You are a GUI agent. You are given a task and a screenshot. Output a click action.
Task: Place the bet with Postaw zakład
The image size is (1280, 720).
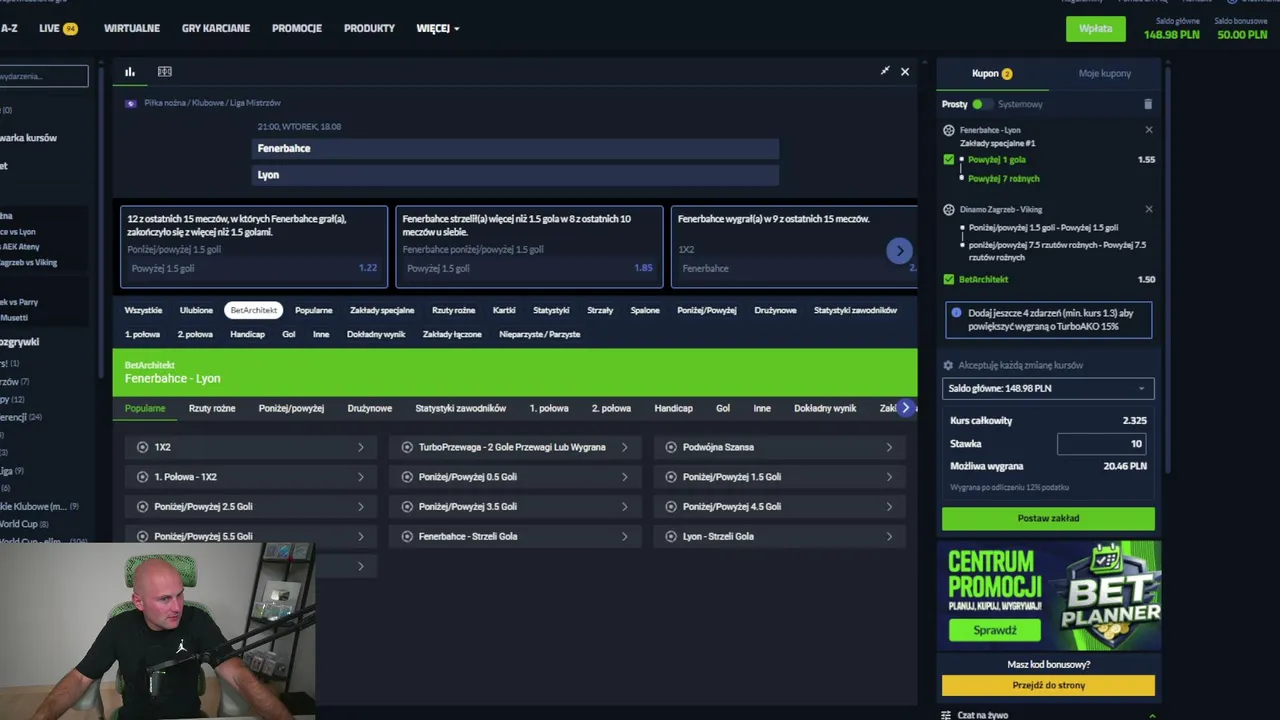click(1048, 518)
